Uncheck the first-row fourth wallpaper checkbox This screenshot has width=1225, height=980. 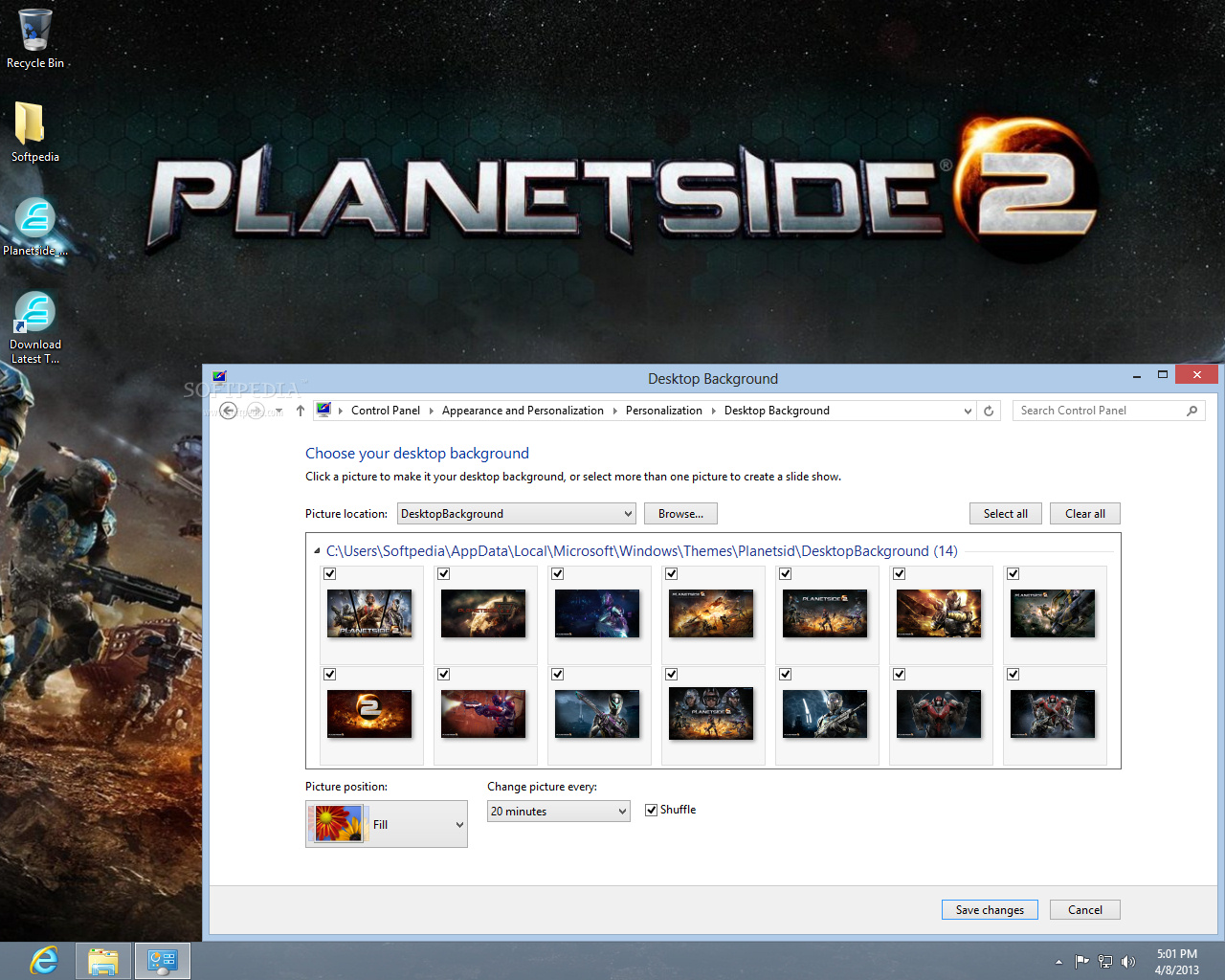[672, 574]
